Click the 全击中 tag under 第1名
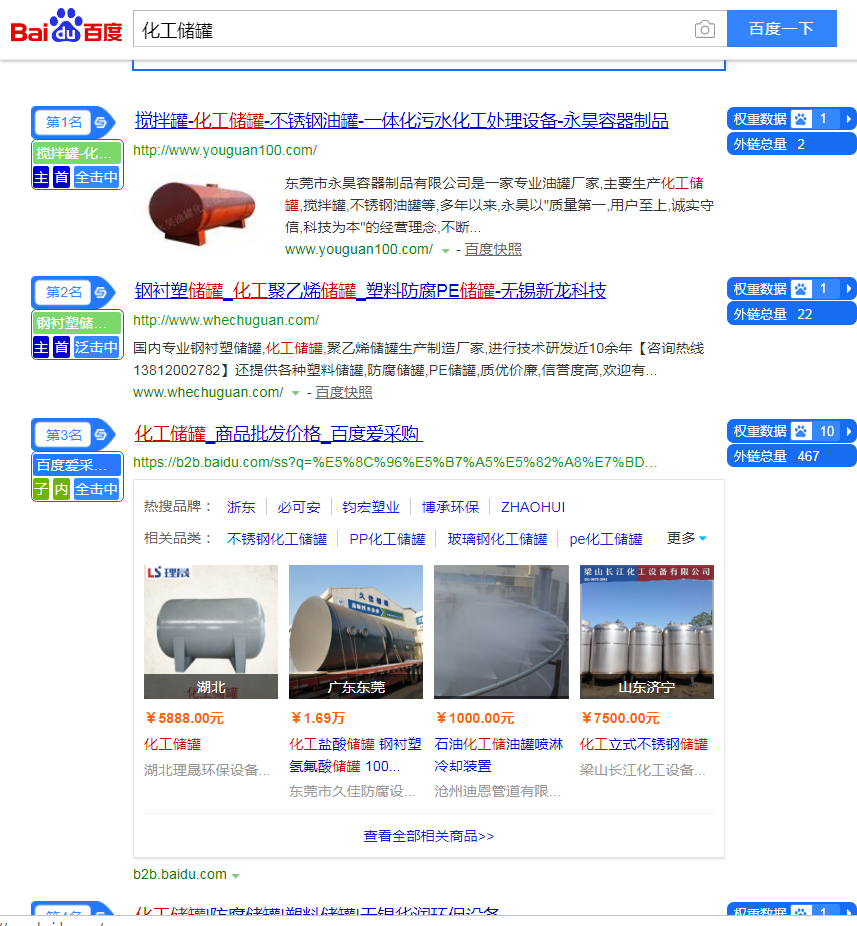The width and height of the screenshot is (857, 926). click(x=97, y=177)
